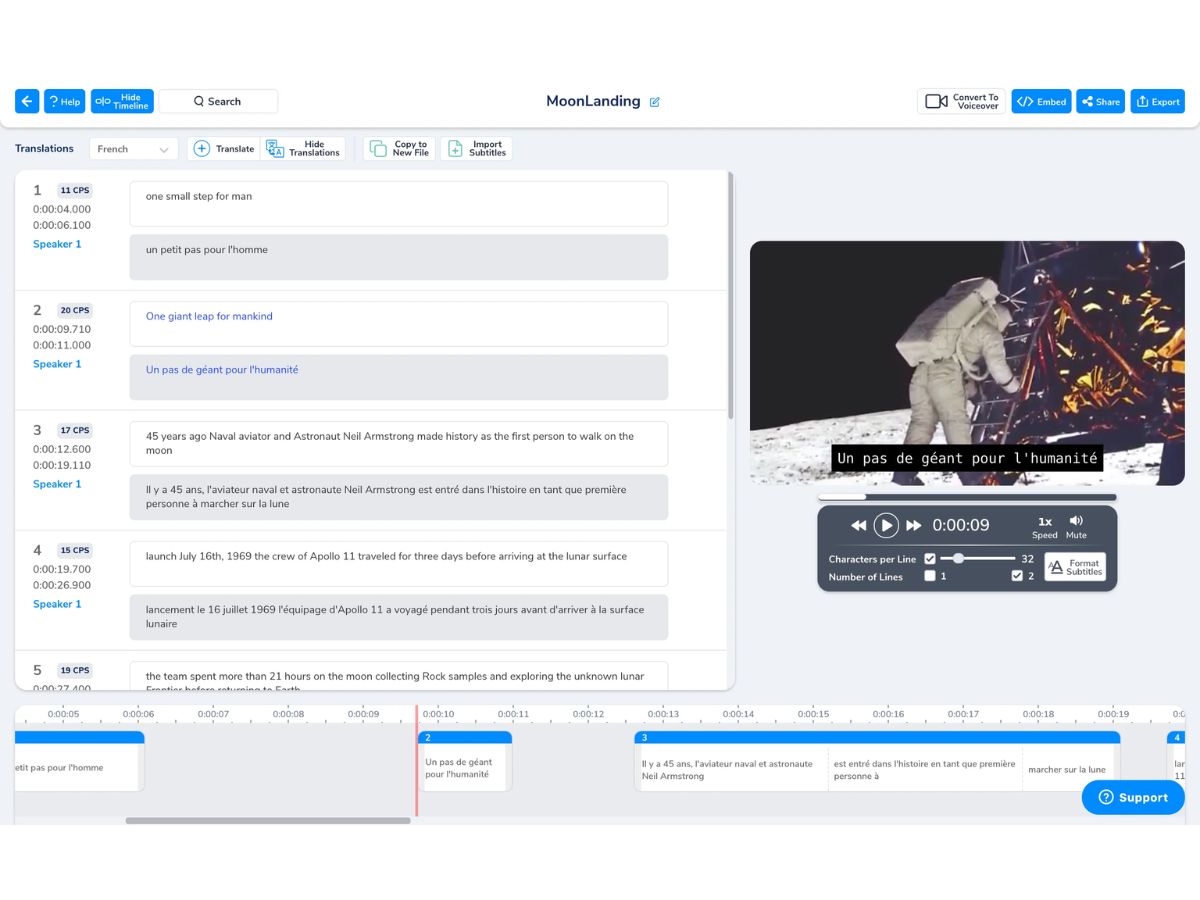Edit the MoonLanding title with pencil icon
The width and height of the screenshot is (1200, 900).
point(655,102)
